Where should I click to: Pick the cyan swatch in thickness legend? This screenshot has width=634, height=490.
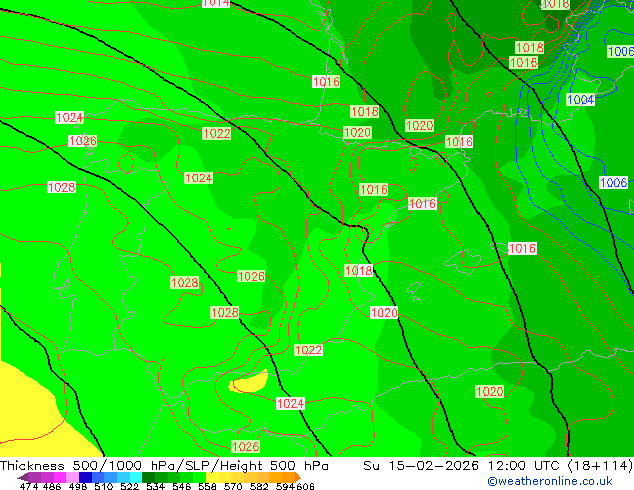pyautogui.click(x=136, y=477)
